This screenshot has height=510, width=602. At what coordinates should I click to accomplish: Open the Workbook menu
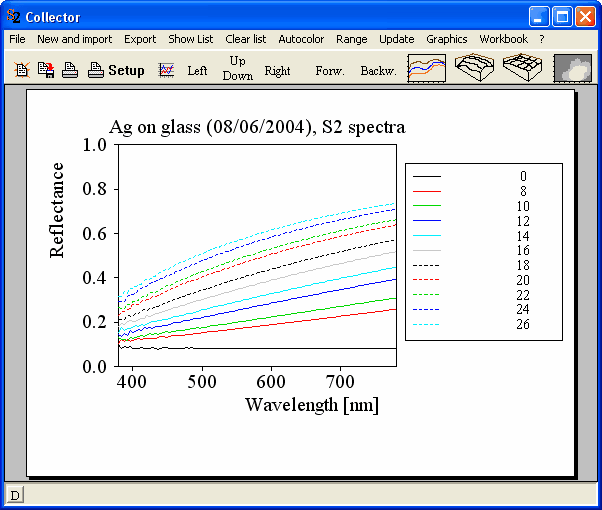(503, 39)
